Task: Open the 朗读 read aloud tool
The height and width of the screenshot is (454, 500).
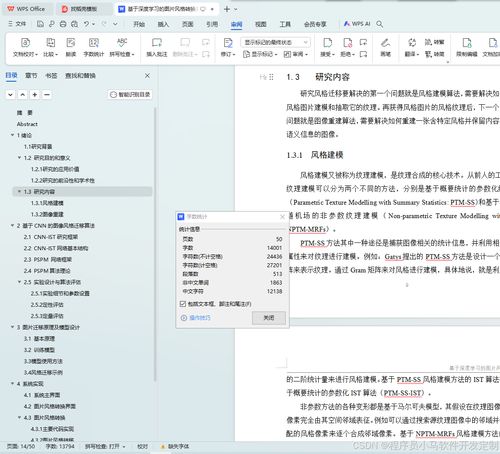Action: tap(71, 47)
